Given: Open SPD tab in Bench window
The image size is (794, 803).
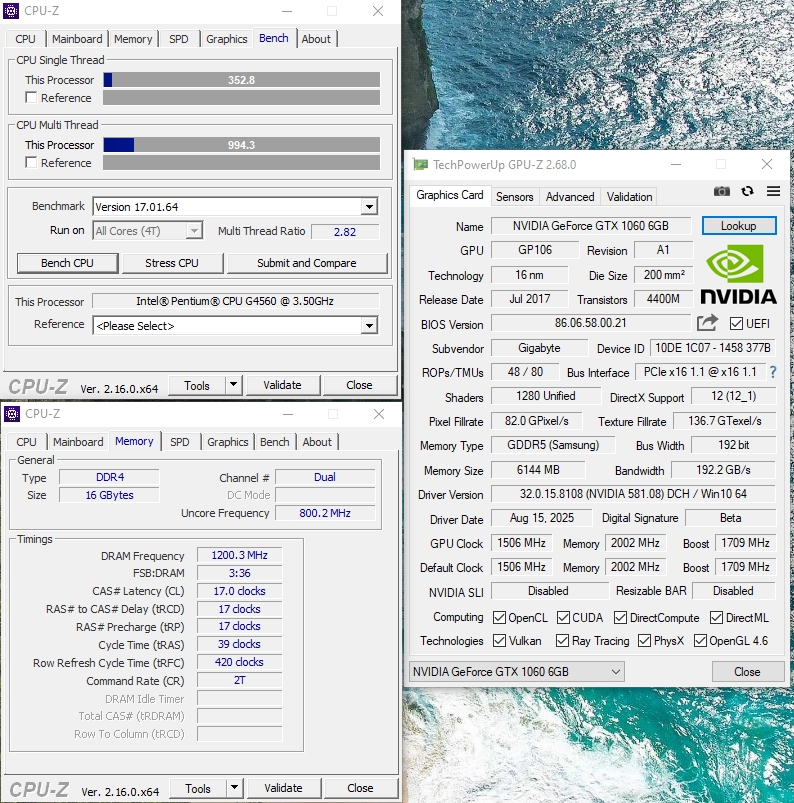Looking at the screenshot, I should pyautogui.click(x=179, y=39).
